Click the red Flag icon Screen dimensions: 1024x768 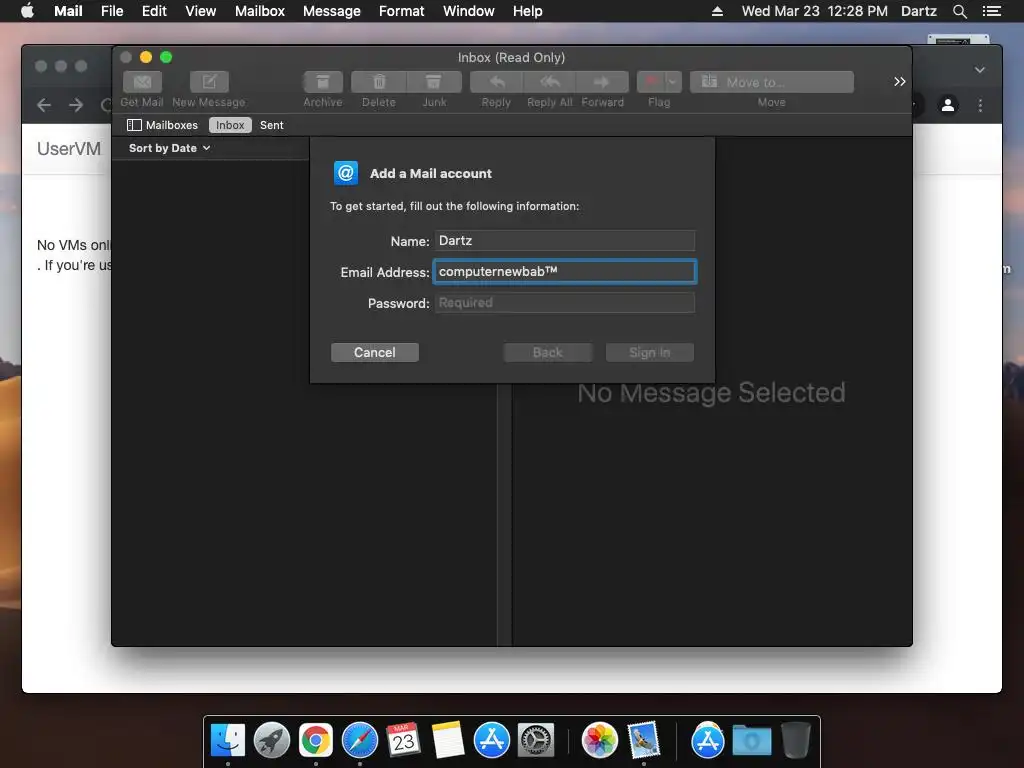click(651, 82)
